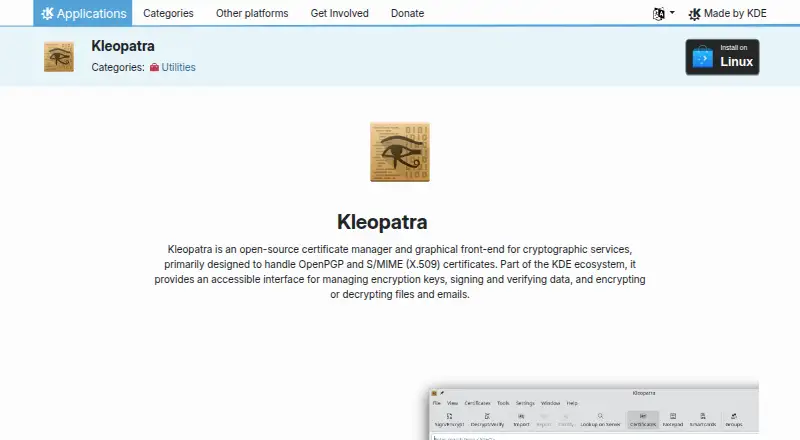Click the small Kleopatra icon in header

coord(59,57)
